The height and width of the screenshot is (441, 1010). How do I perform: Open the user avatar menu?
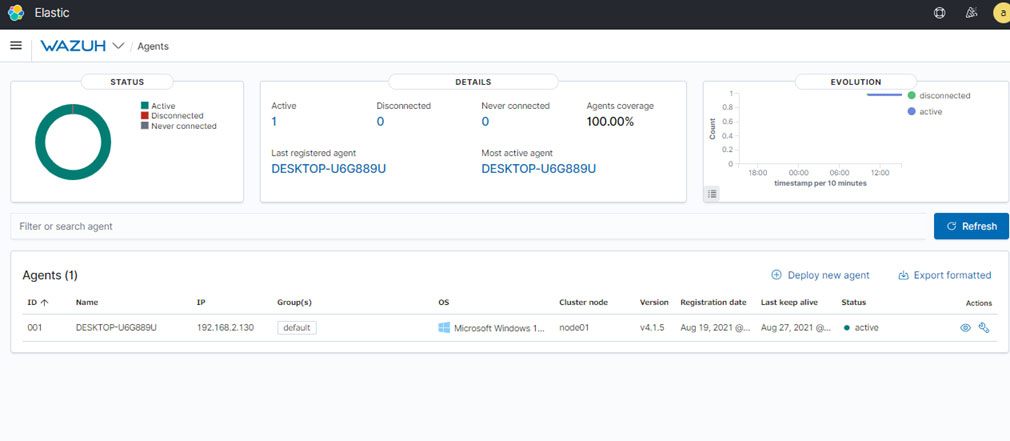point(1002,13)
